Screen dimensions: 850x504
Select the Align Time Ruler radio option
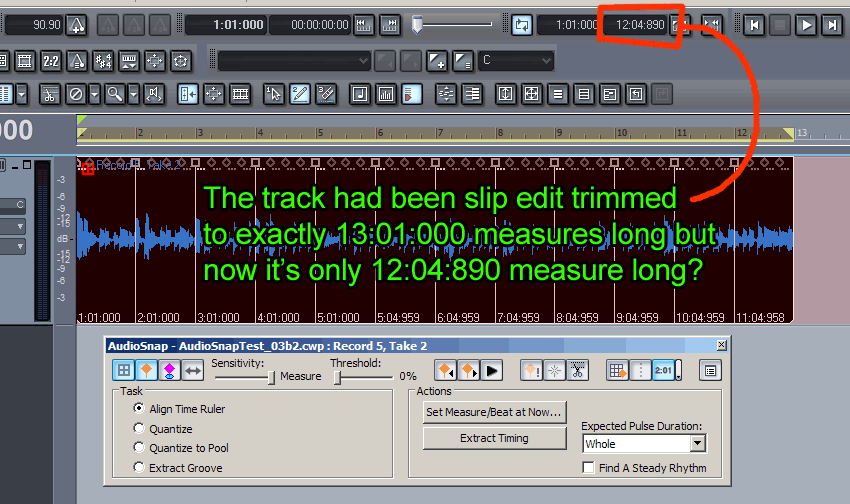(x=139, y=409)
